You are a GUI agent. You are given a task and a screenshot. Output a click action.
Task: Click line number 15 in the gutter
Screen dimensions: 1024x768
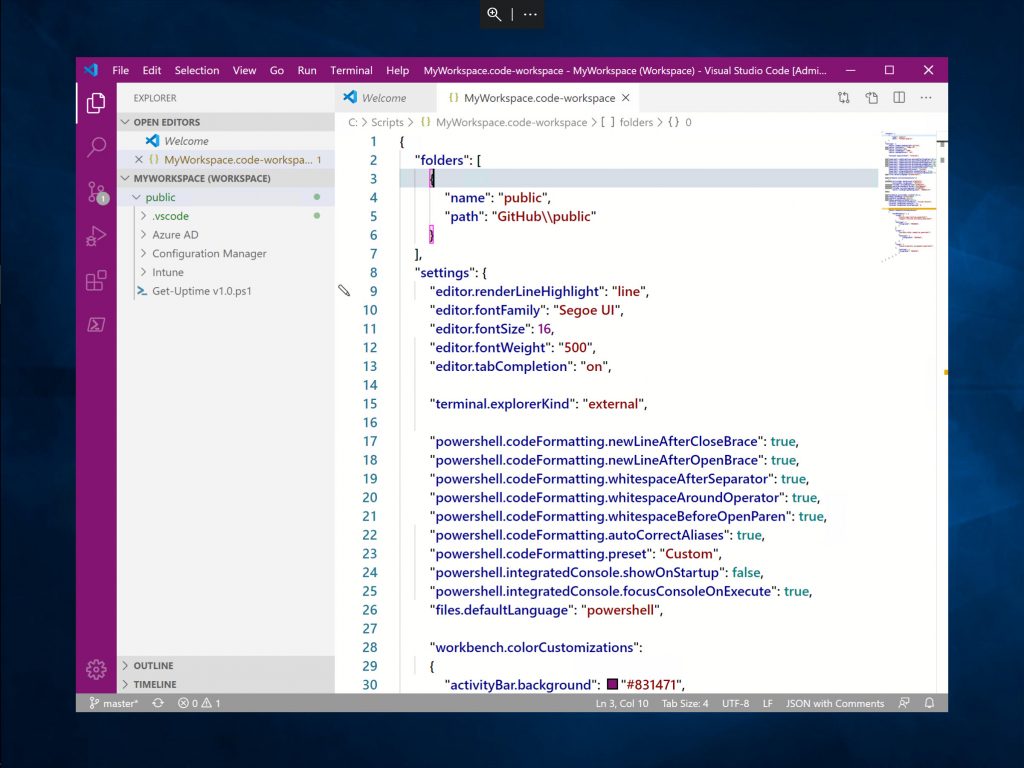[x=370, y=404]
